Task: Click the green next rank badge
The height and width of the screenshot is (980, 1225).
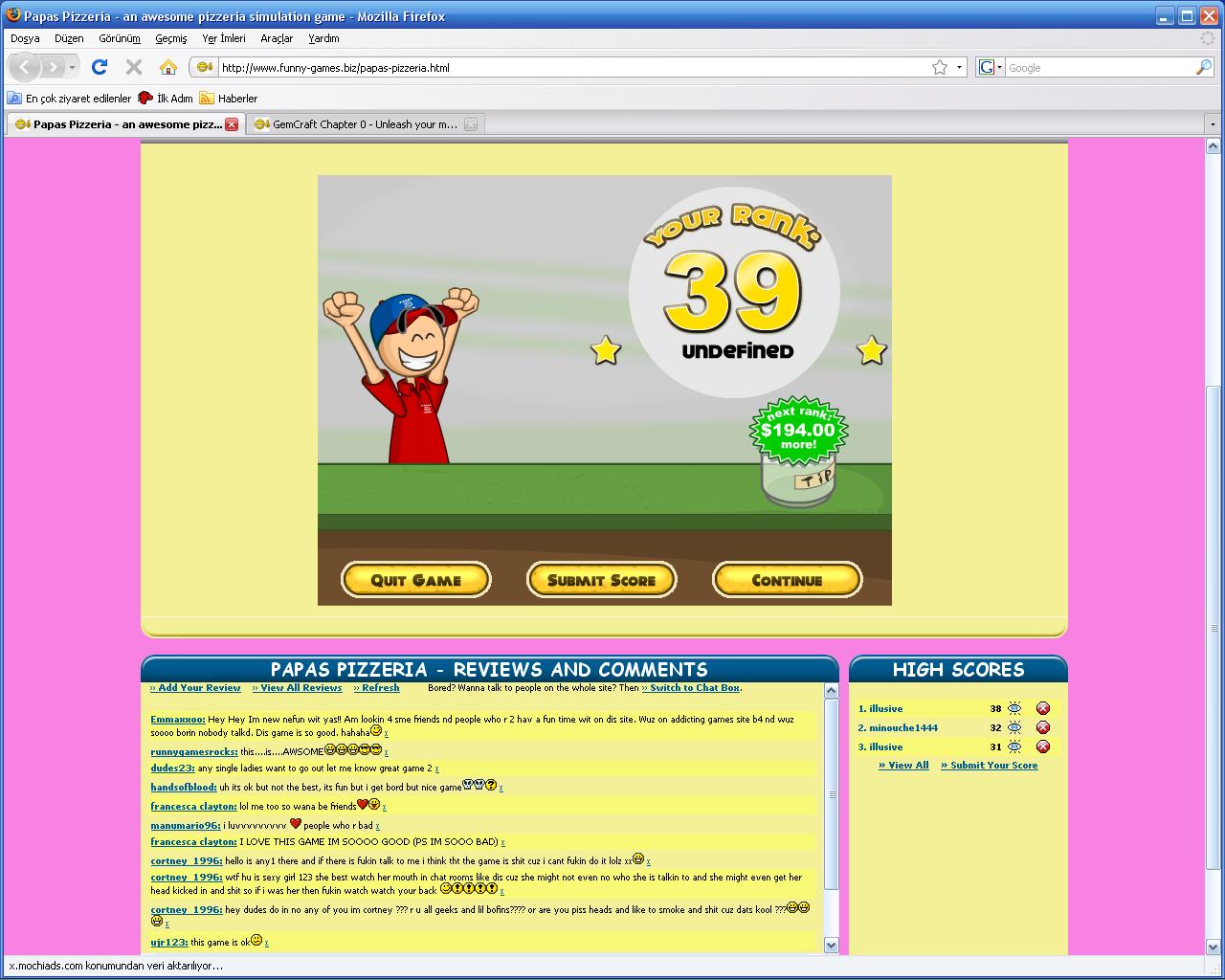Action: point(798,431)
